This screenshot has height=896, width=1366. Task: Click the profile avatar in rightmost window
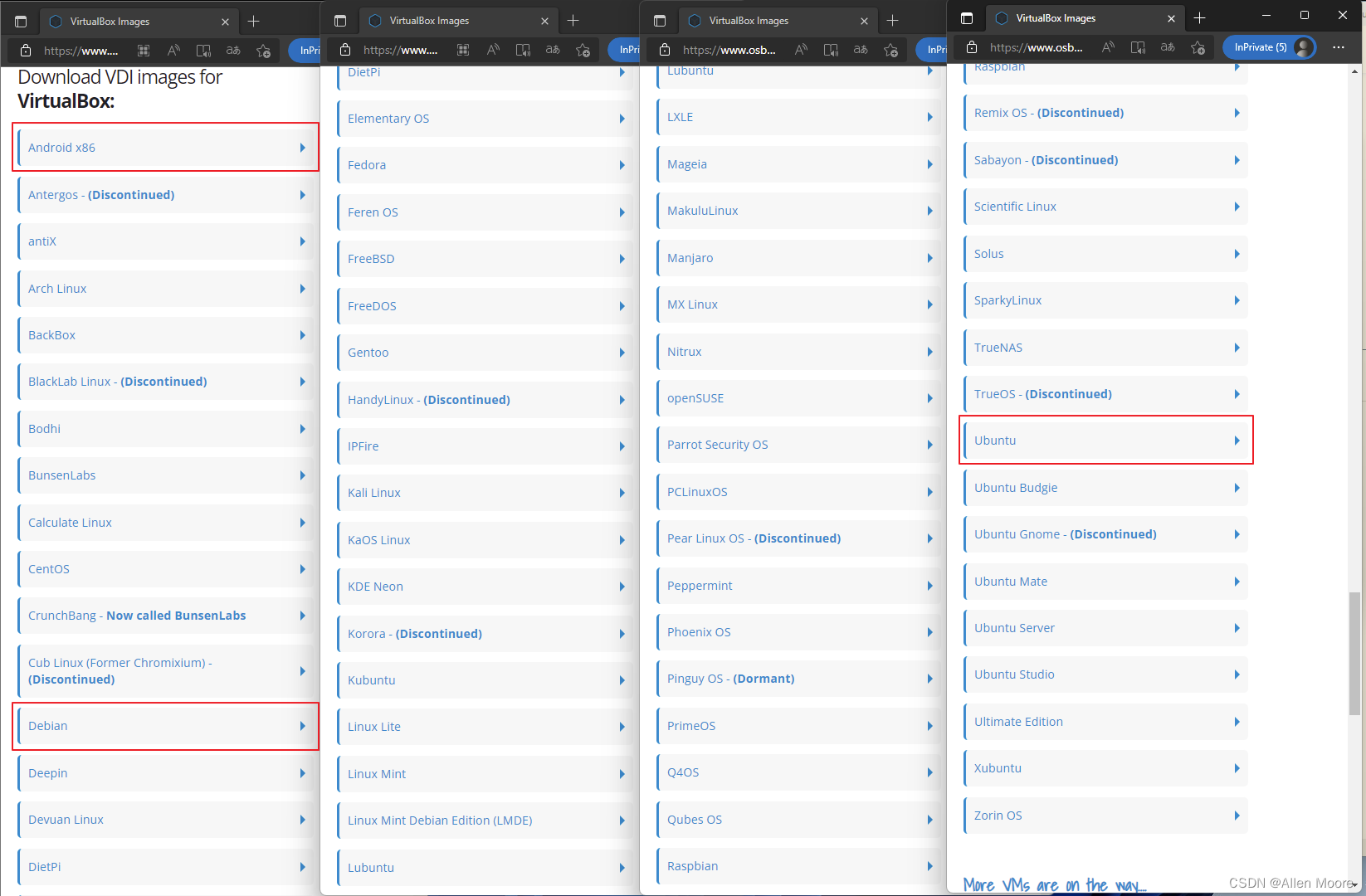(1304, 47)
